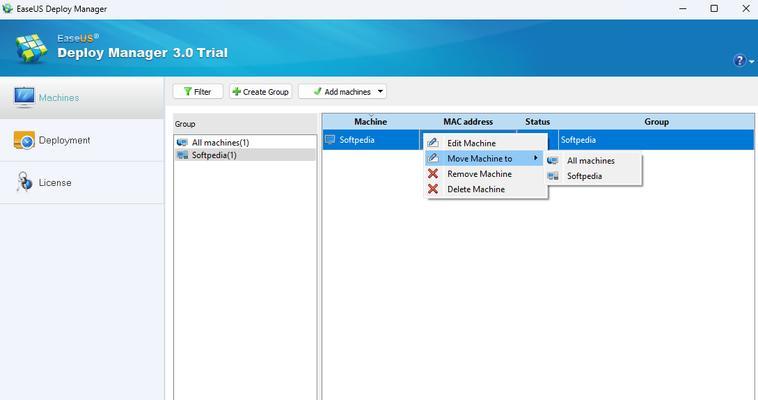Click the red X Remove Machine icon

(x=433, y=174)
